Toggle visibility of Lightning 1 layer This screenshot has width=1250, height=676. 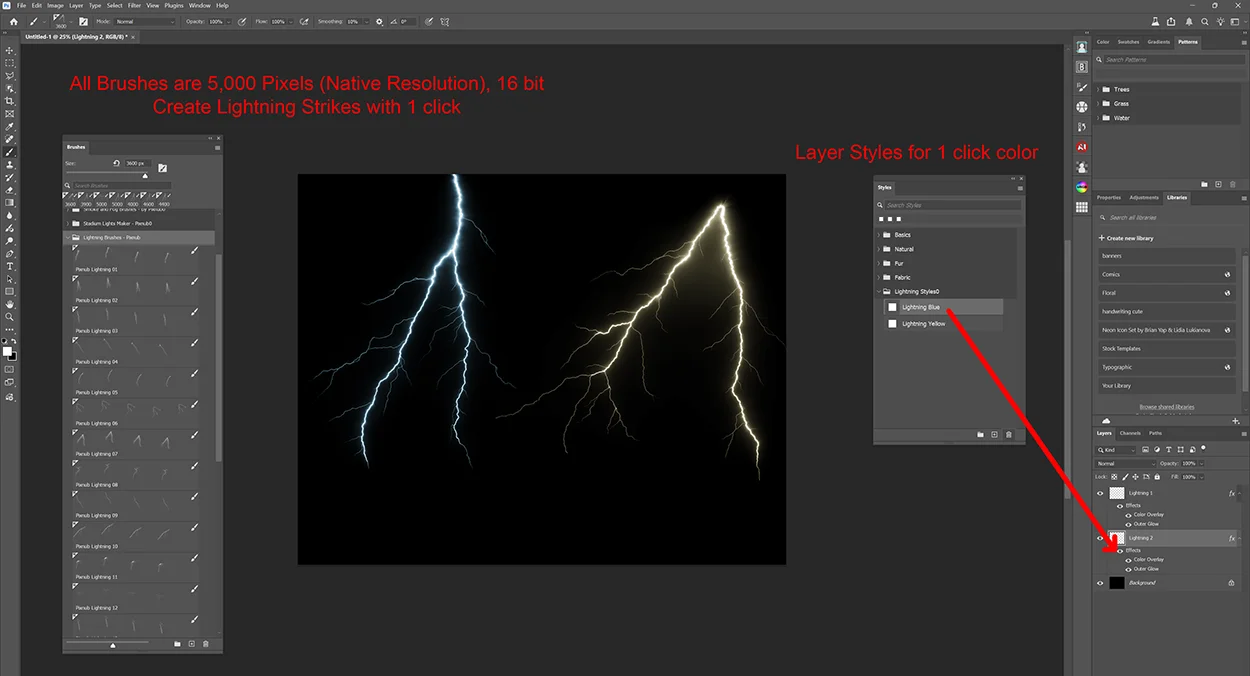pyautogui.click(x=1099, y=492)
